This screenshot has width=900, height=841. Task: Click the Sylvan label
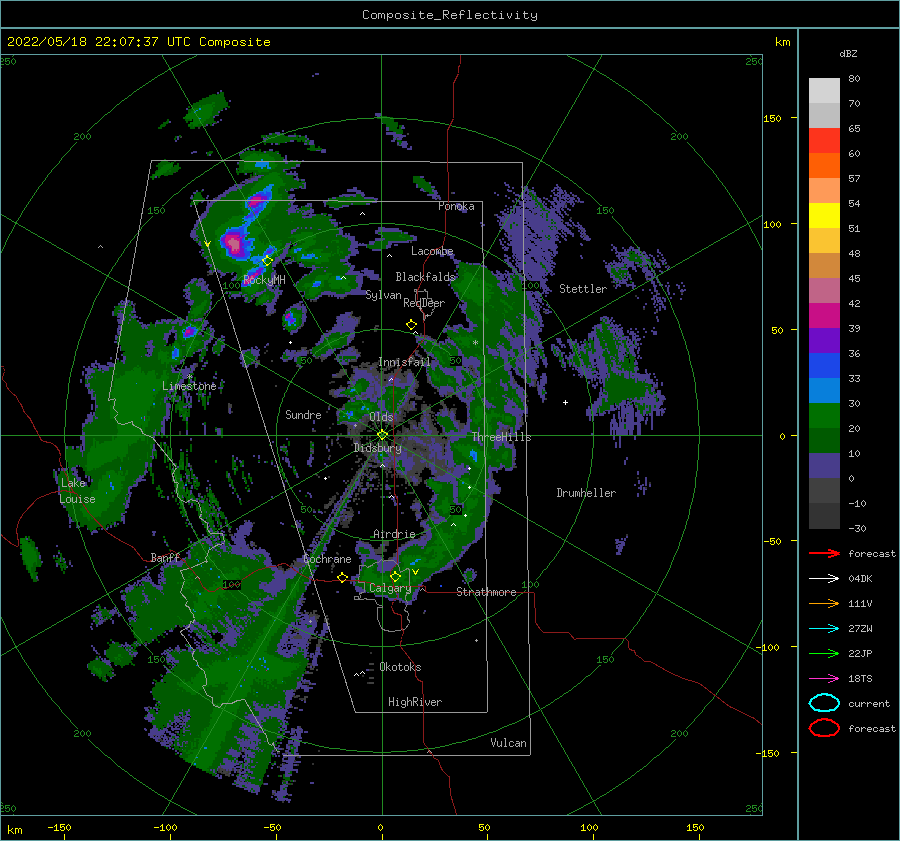click(383, 295)
